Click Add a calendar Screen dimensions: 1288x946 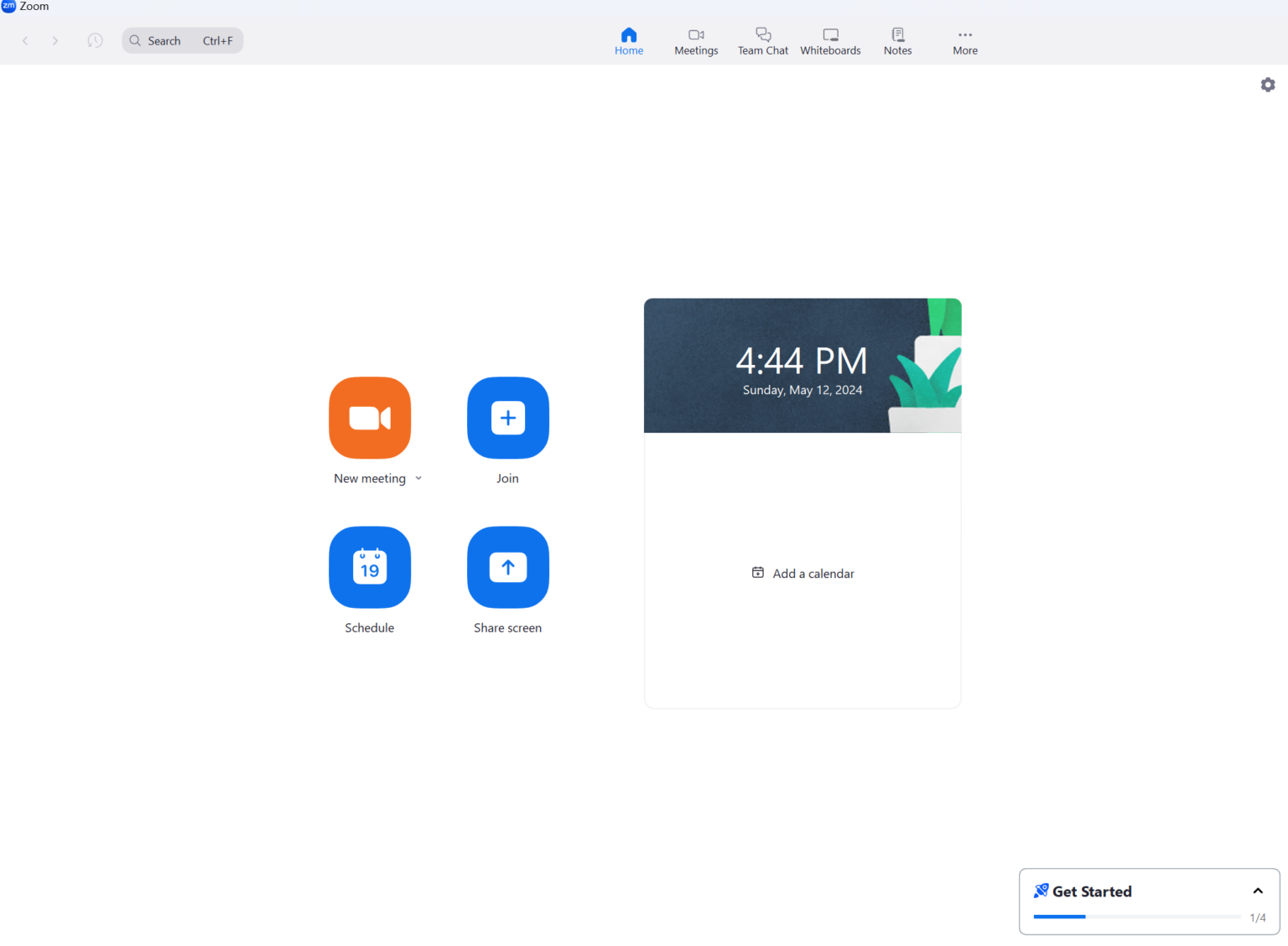(802, 573)
